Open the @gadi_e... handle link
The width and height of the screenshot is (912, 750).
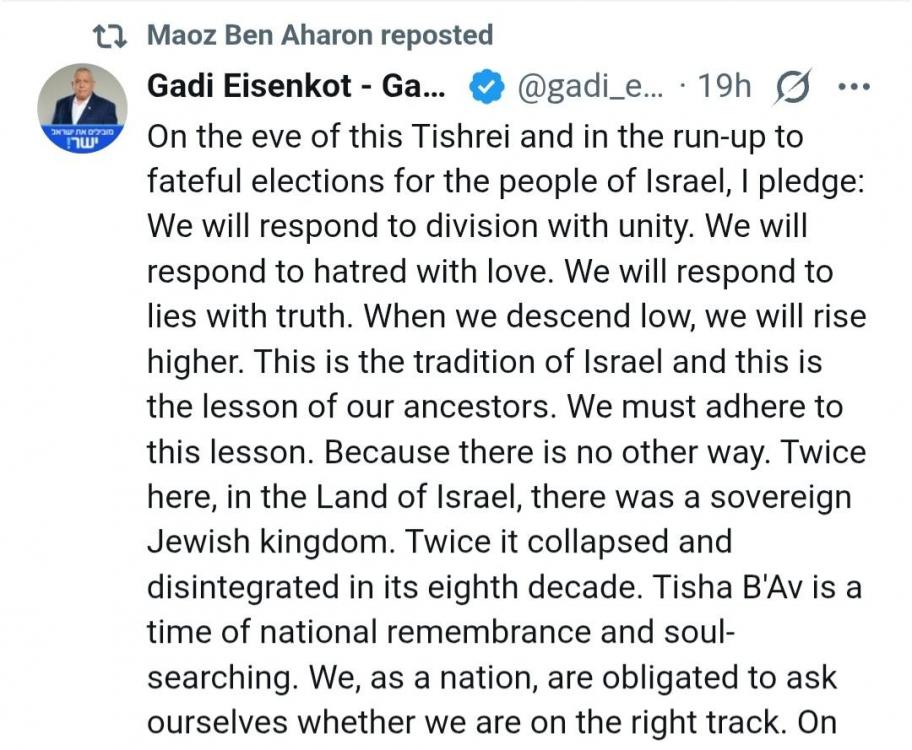(589, 87)
